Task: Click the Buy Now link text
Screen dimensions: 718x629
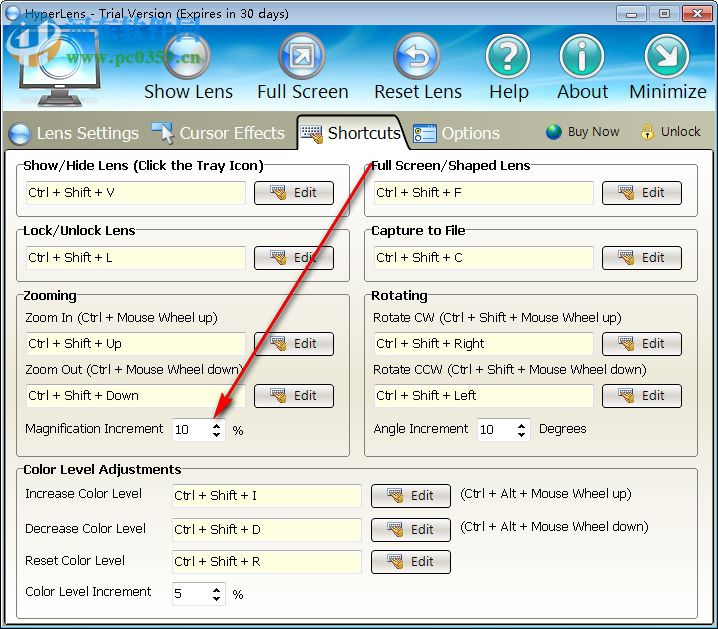Action: coord(593,132)
